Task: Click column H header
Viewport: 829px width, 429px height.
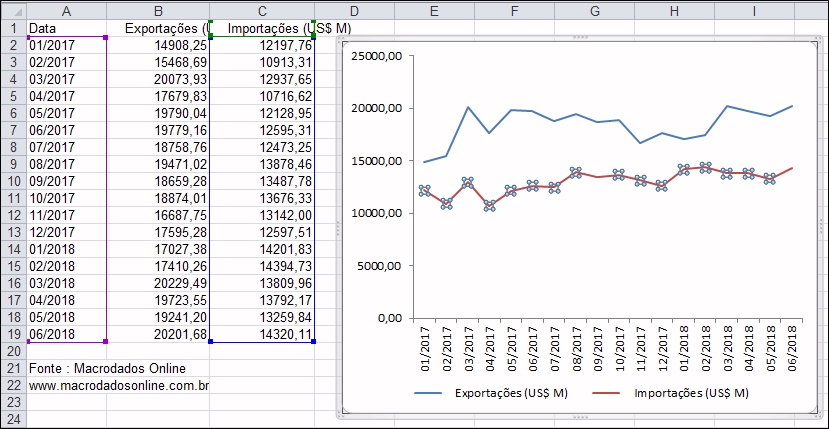Action: pyautogui.click(x=674, y=9)
